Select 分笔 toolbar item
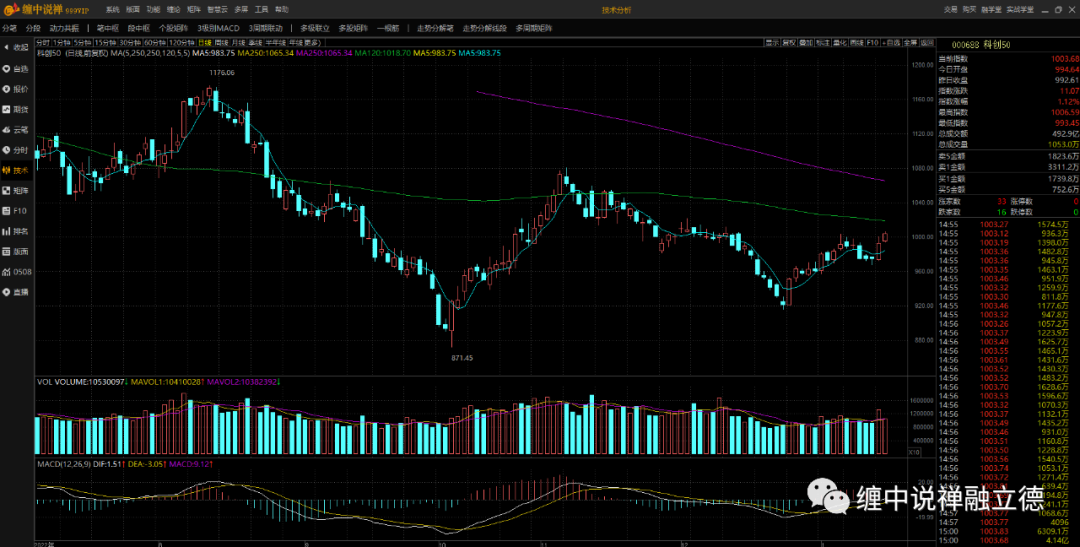The height and width of the screenshot is (547, 1080). point(9,29)
